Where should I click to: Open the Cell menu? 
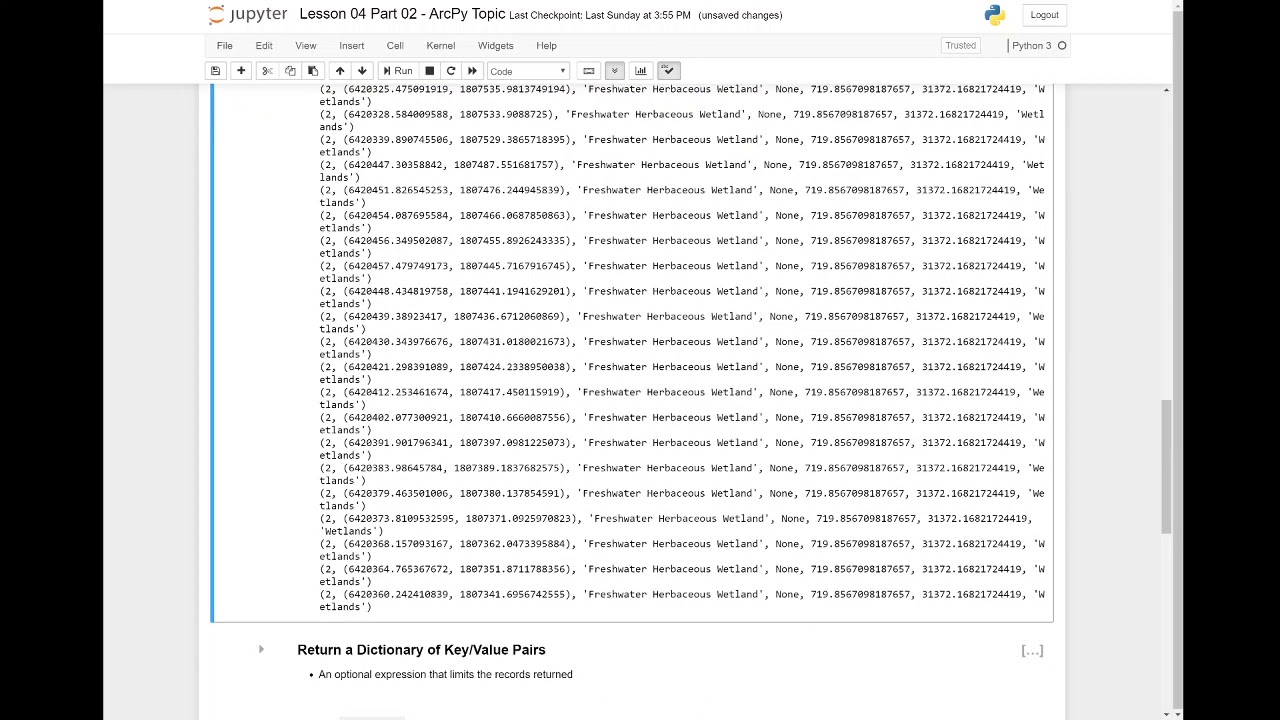coord(395,45)
